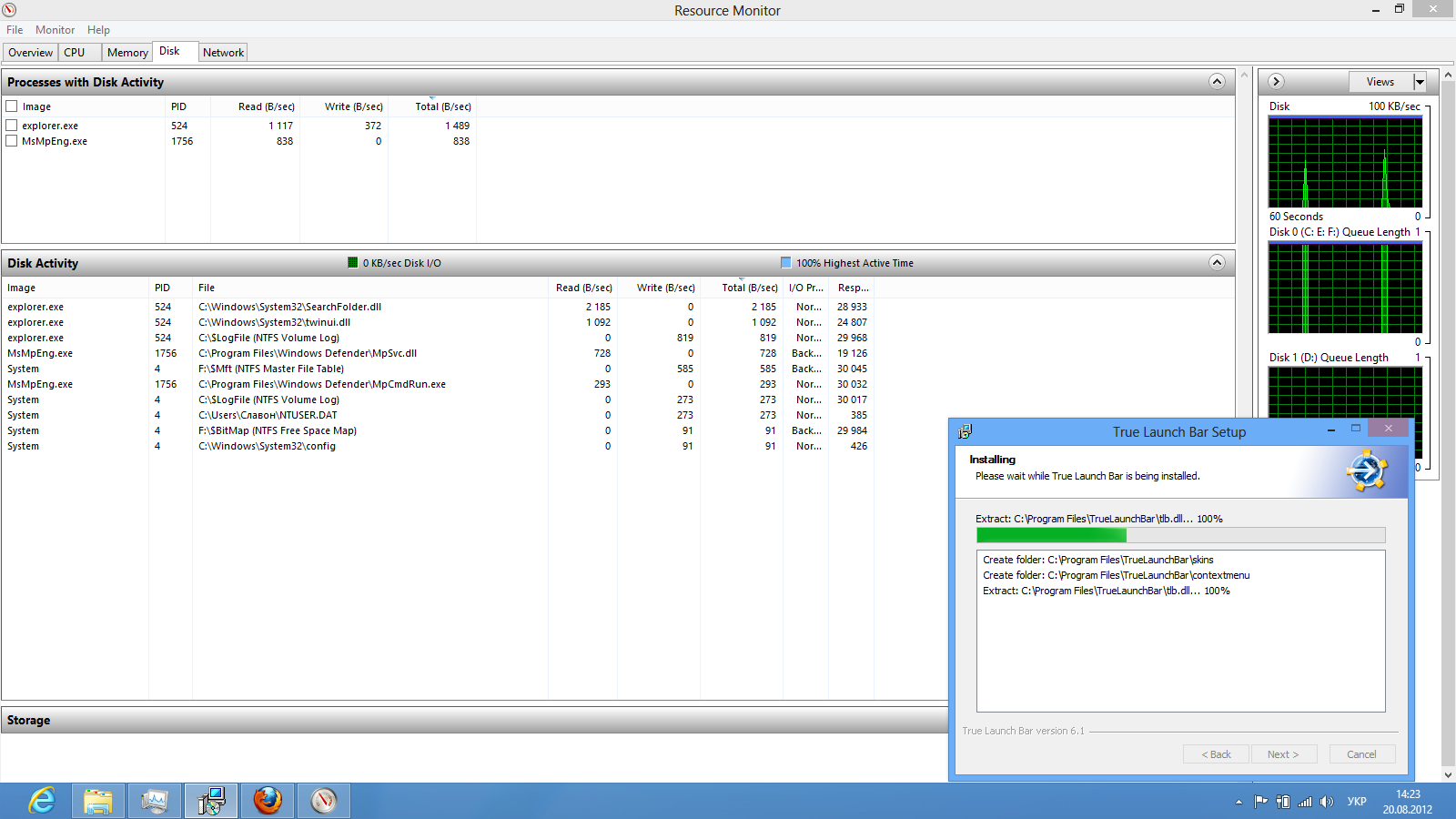This screenshot has height=819, width=1456.
Task: Sort by the Read (B/sec) column header in Disk Activity
Action: (583, 288)
